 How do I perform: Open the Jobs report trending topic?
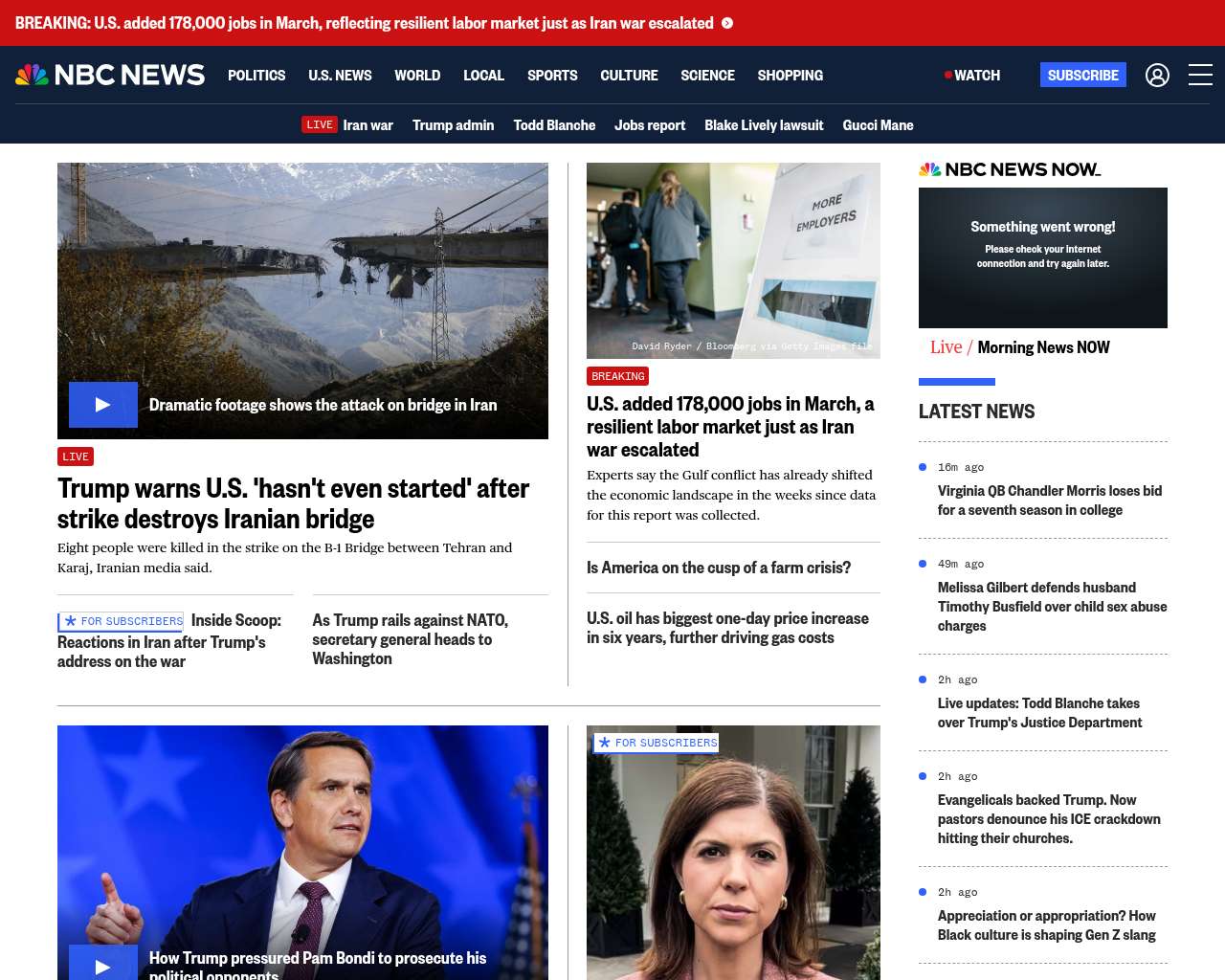tap(650, 124)
